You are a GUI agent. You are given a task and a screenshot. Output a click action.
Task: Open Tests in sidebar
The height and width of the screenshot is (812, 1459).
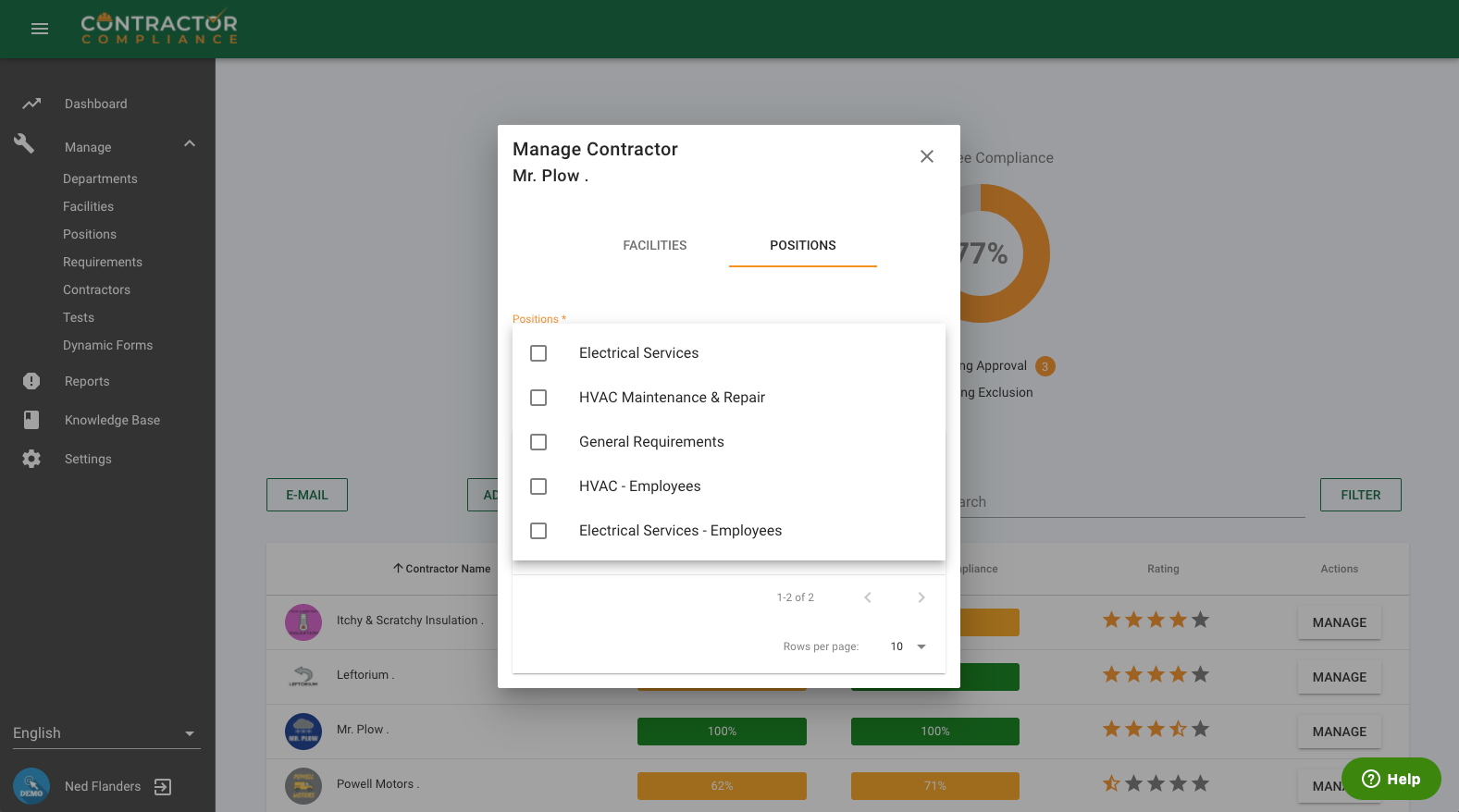[x=79, y=317]
